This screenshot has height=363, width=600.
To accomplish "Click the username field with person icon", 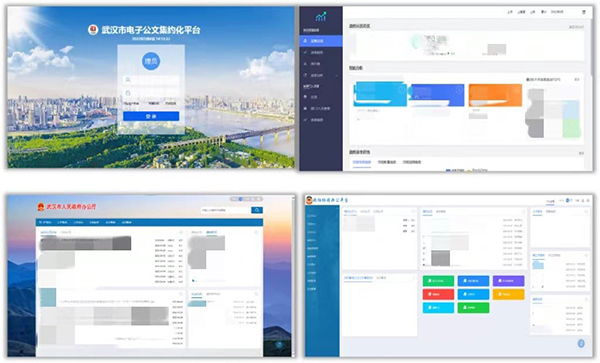I will point(151,80).
